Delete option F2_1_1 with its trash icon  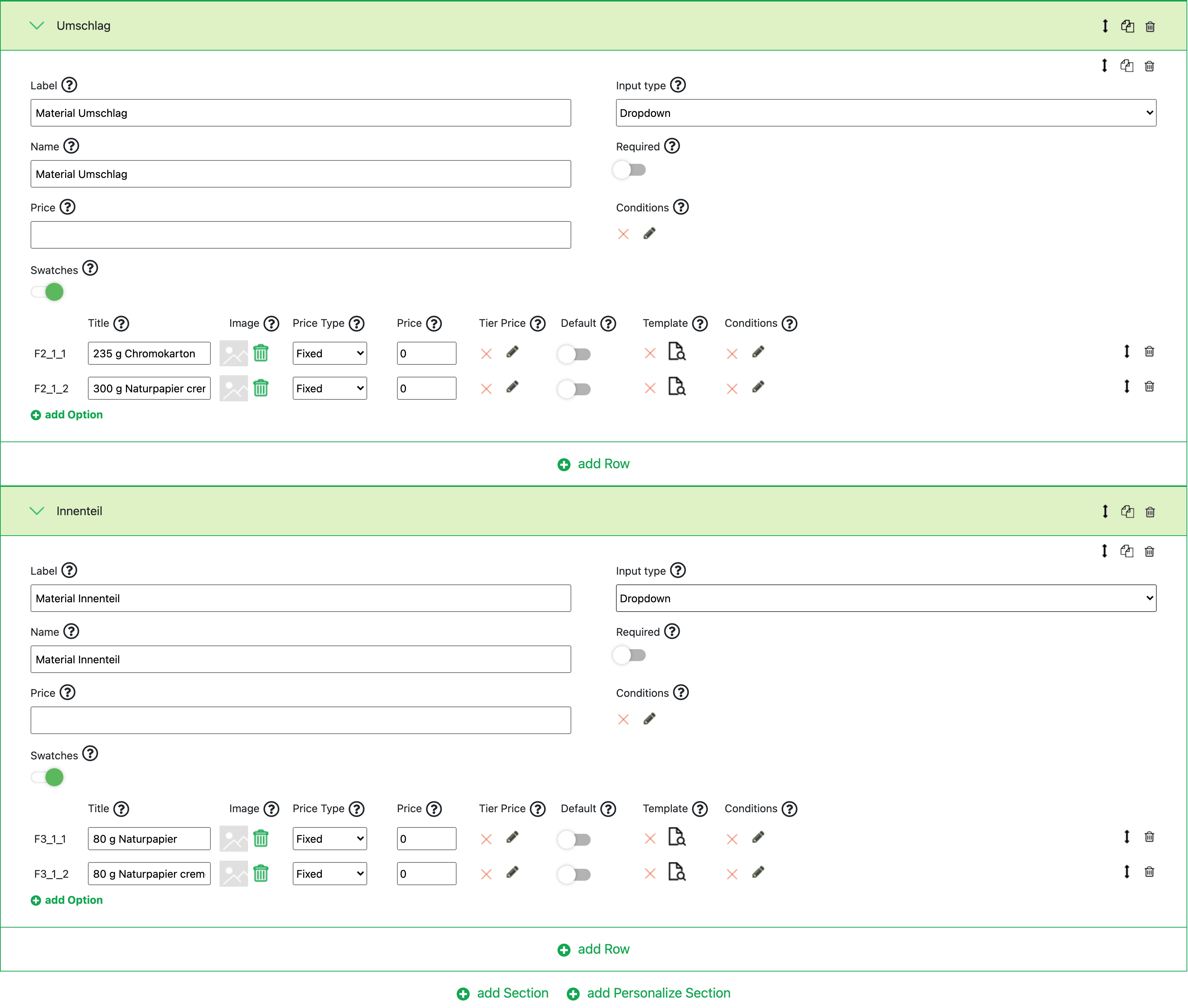pyautogui.click(x=1149, y=352)
